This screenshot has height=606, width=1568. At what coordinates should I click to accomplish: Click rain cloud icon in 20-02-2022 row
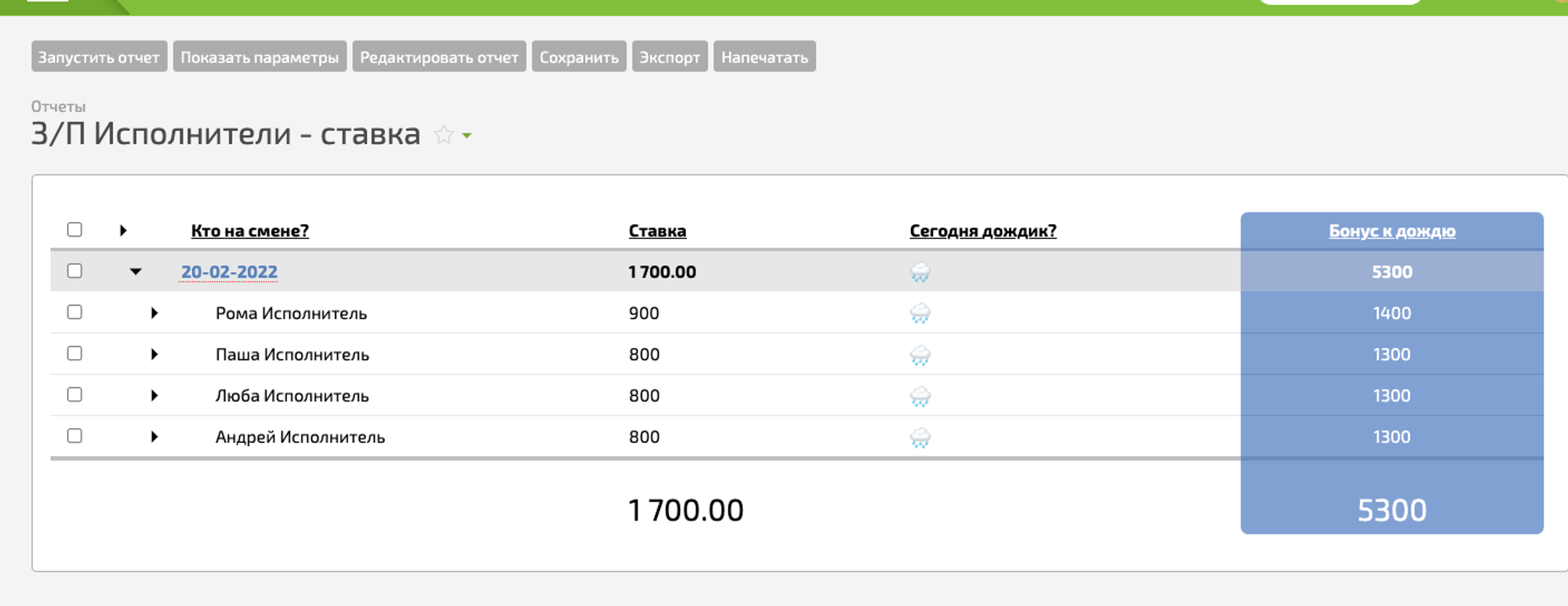point(920,272)
